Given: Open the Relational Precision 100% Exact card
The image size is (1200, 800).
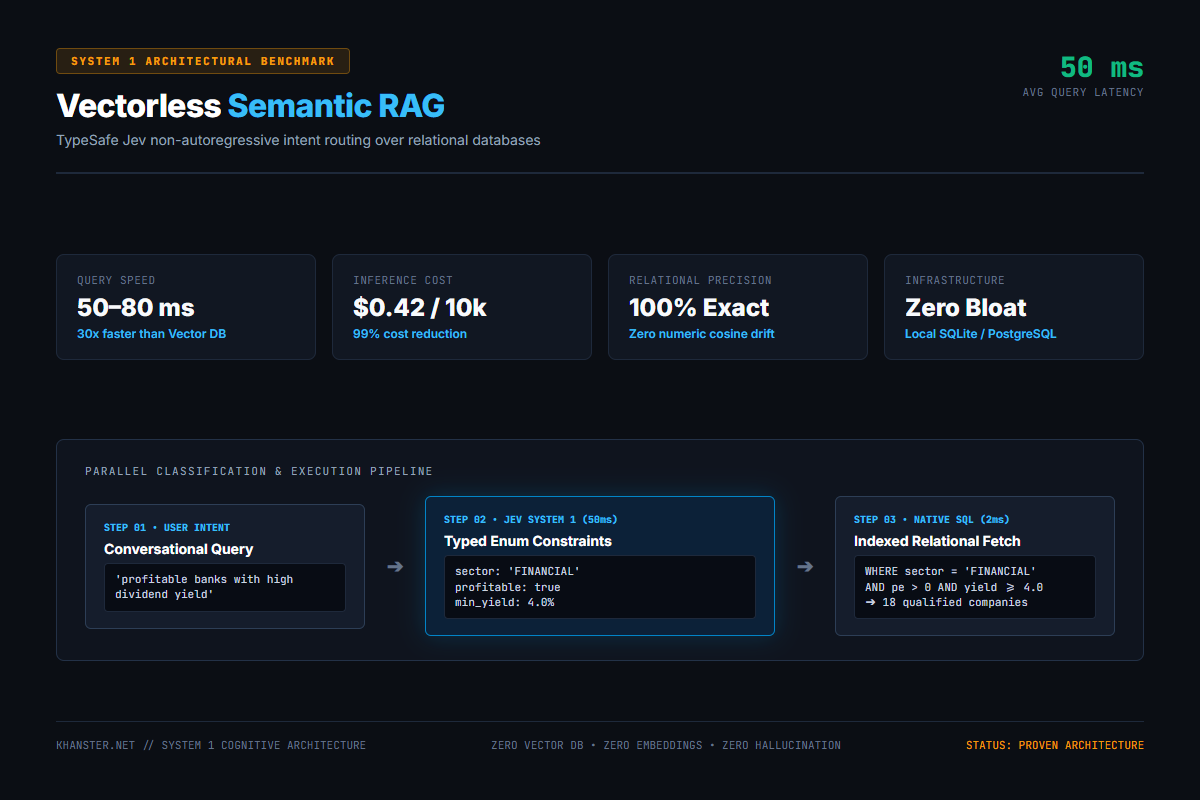Looking at the screenshot, I should pyautogui.click(x=738, y=307).
